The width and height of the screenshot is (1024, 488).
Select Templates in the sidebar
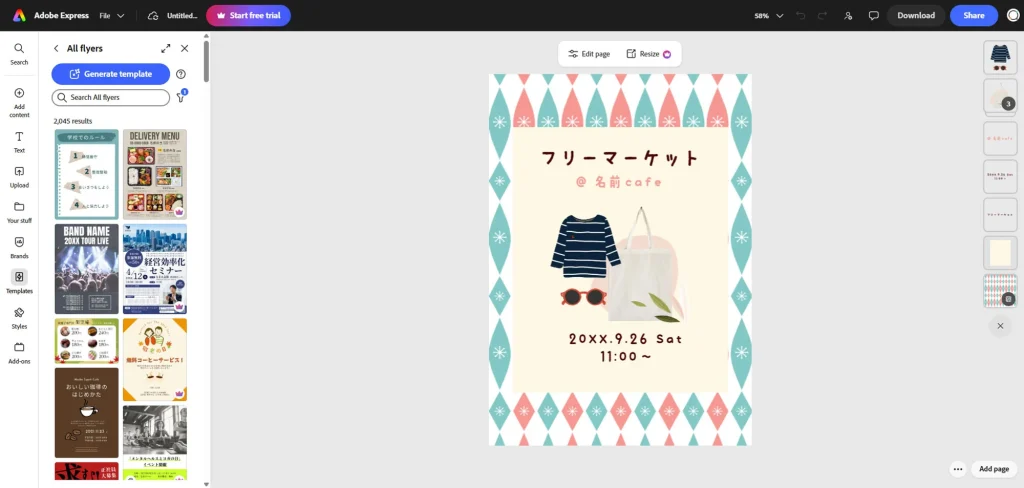pos(19,282)
